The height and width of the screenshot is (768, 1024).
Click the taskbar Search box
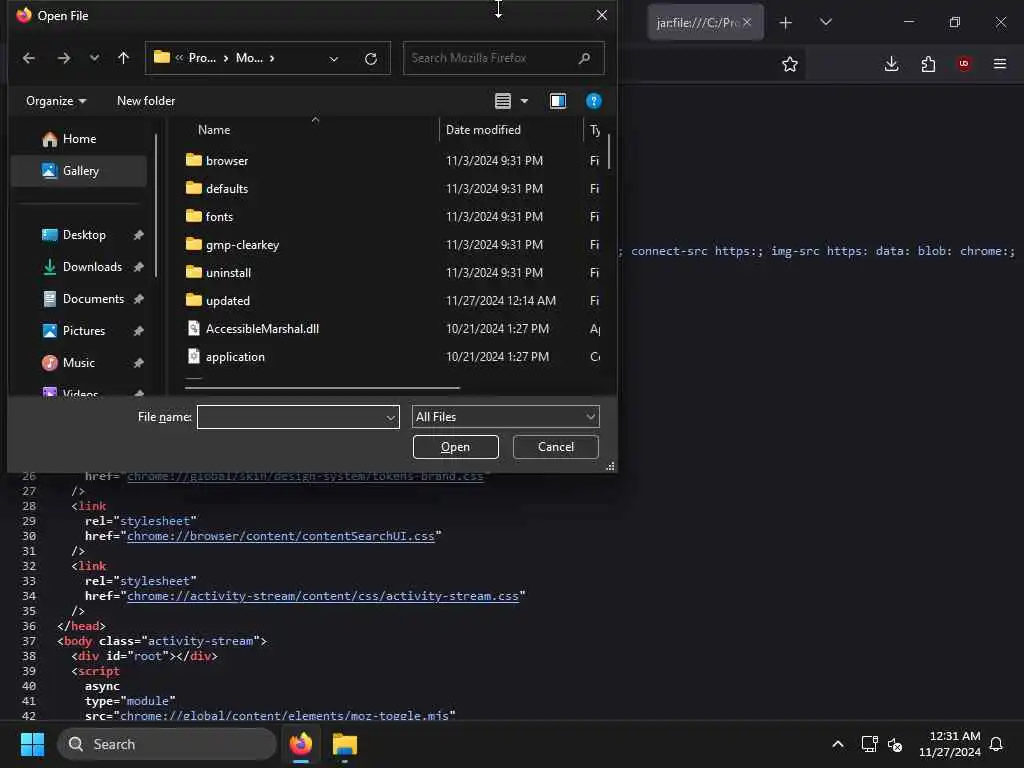(x=167, y=744)
